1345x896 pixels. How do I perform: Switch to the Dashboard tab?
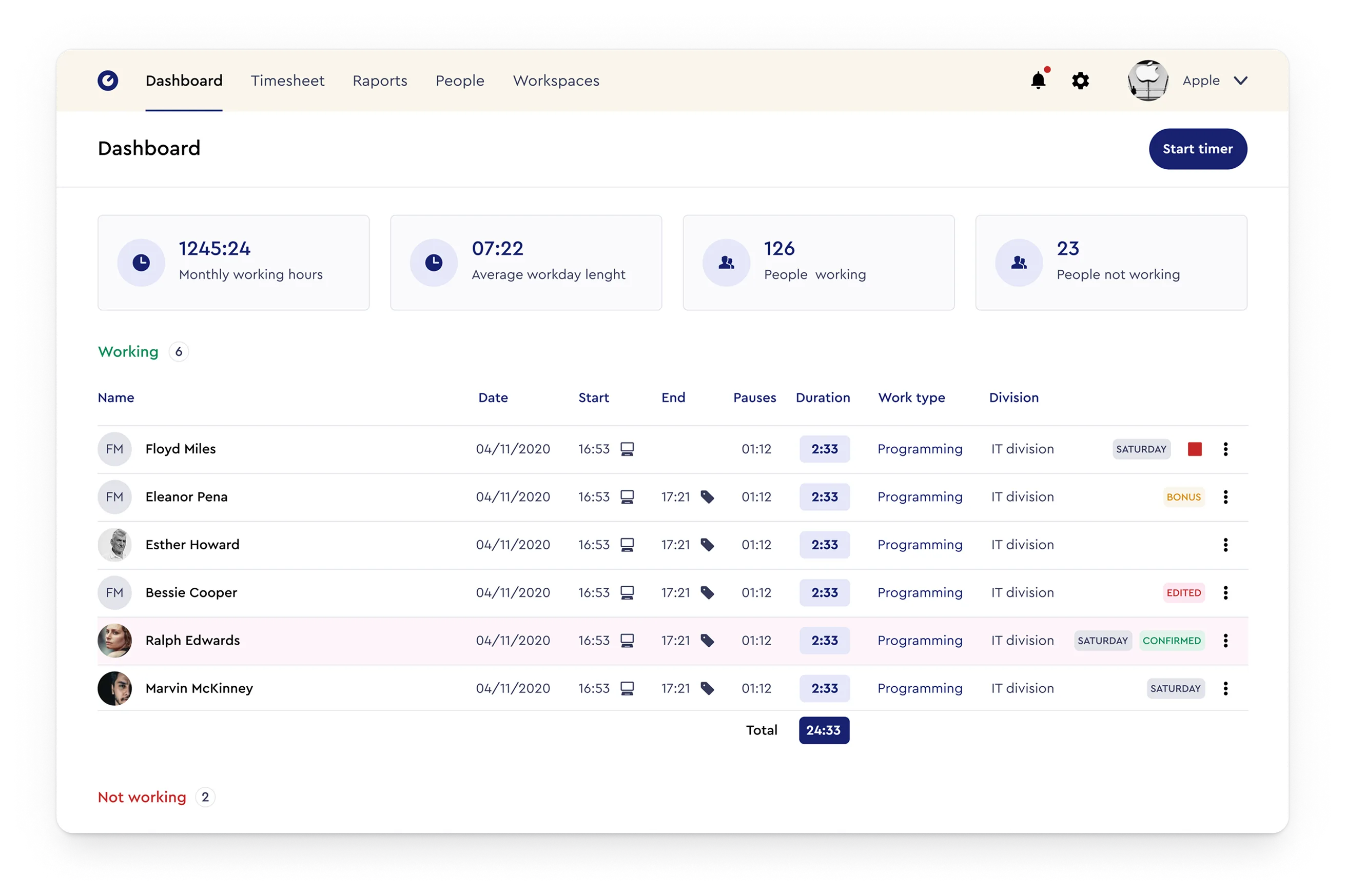pyautogui.click(x=184, y=81)
